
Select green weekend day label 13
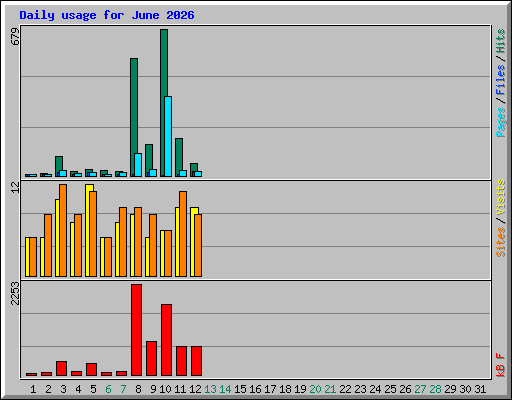(x=210, y=389)
